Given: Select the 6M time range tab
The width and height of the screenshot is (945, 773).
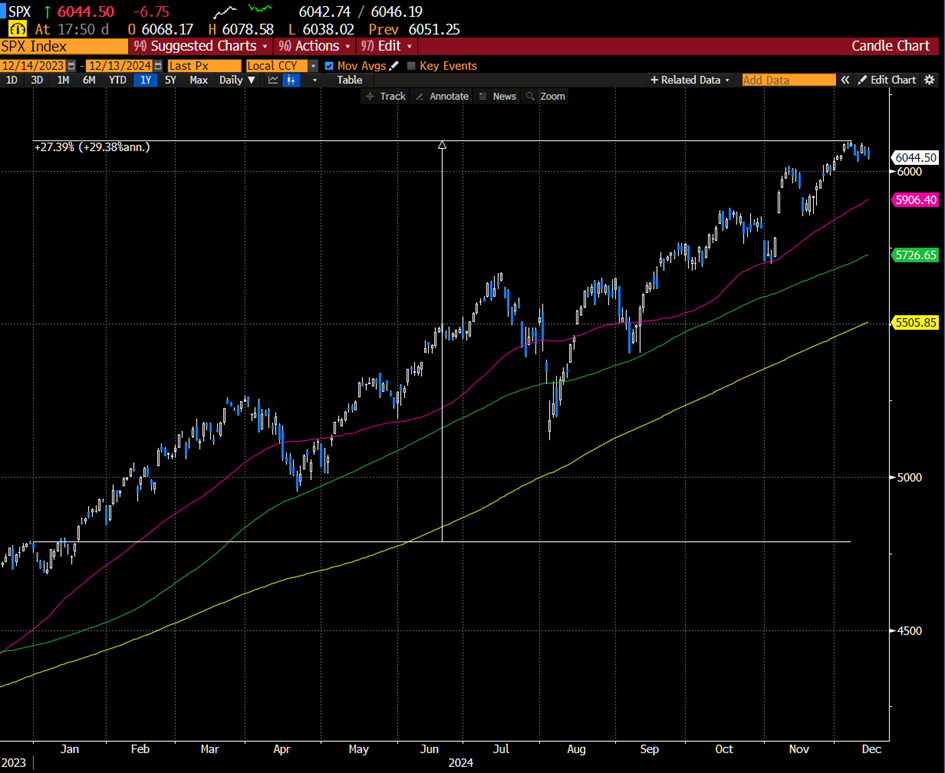Looking at the screenshot, I should [x=89, y=80].
